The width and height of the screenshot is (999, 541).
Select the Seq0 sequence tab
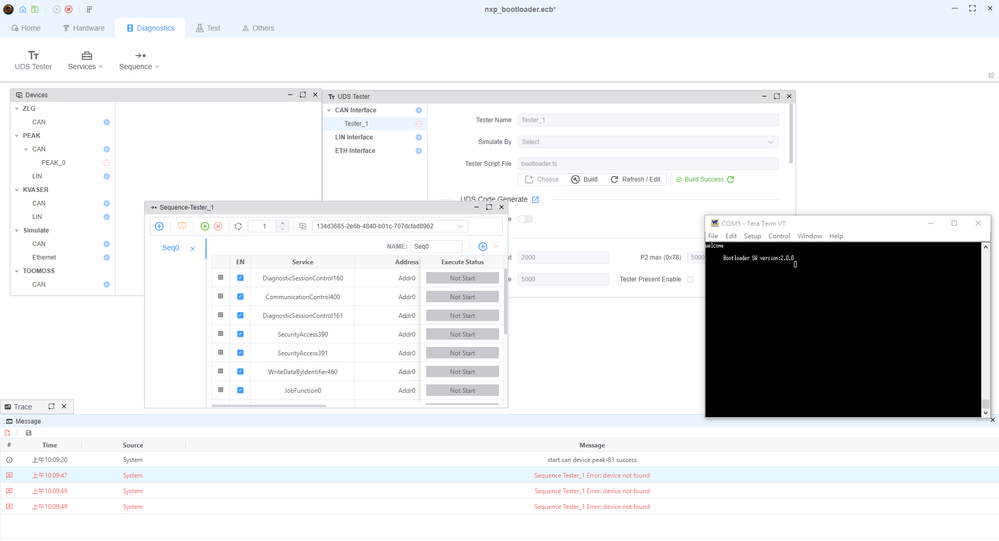coord(171,248)
